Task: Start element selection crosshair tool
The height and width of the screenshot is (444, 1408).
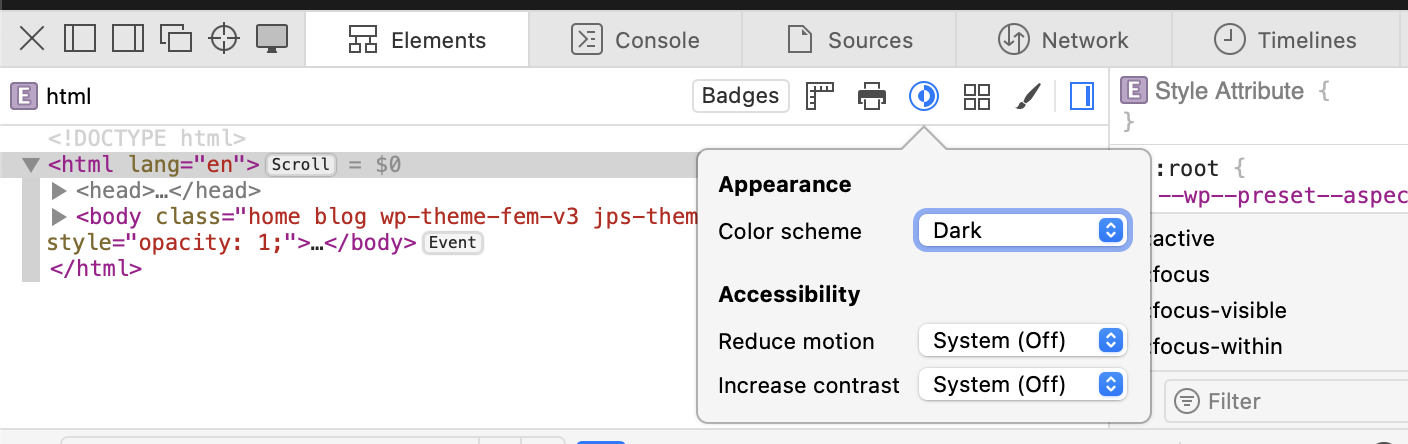Action: coord(224,39)
